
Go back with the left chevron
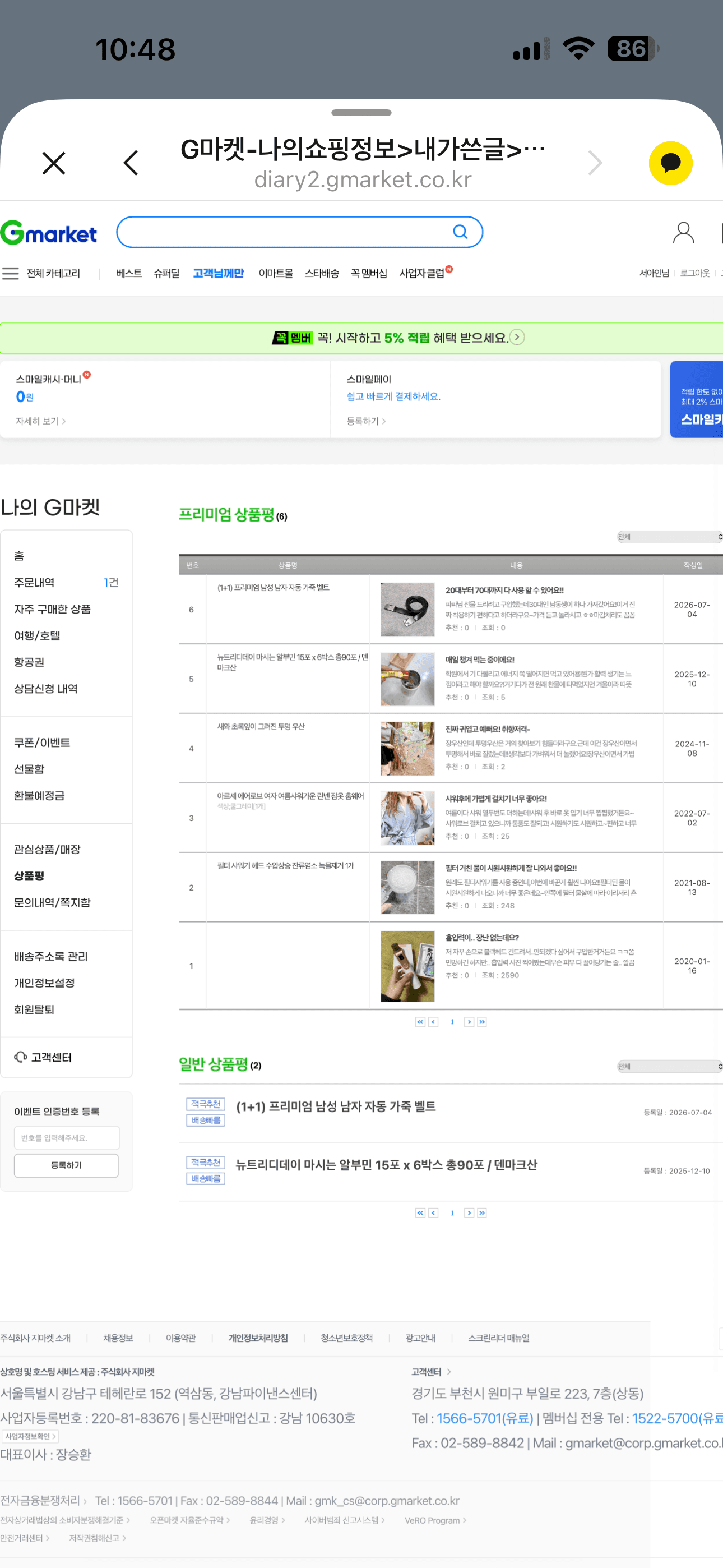tap(131, 163)
